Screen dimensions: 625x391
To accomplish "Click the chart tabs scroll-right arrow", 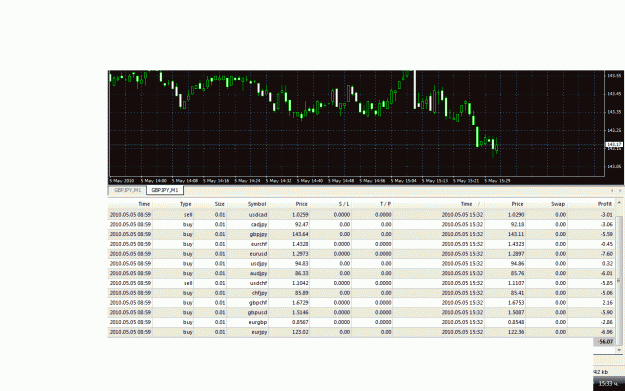I will pos(620,191).
